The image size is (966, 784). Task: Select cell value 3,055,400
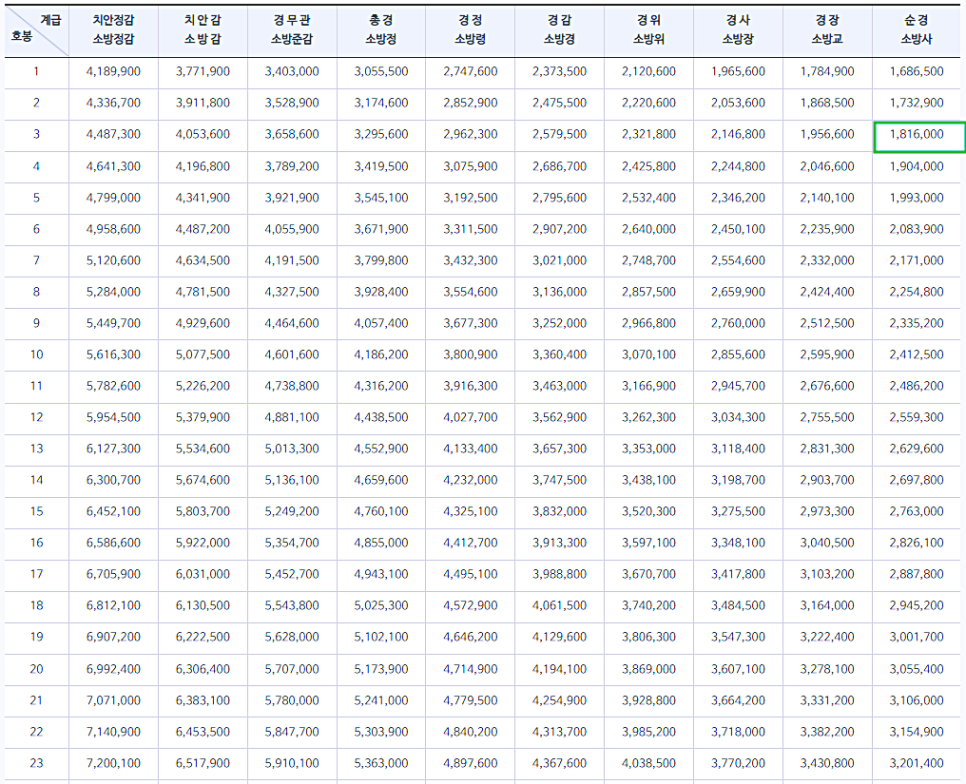(x=917, y=669)
